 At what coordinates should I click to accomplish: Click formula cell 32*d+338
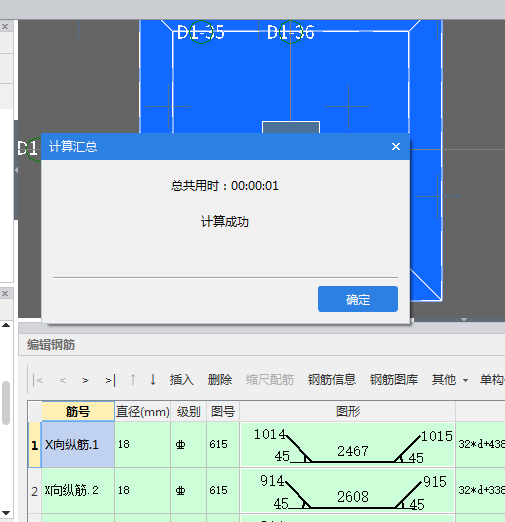(x=480, y=491)
